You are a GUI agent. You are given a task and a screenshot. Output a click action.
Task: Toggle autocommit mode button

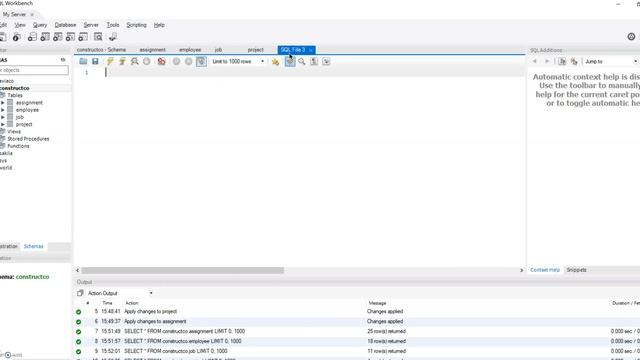point(201,61)
